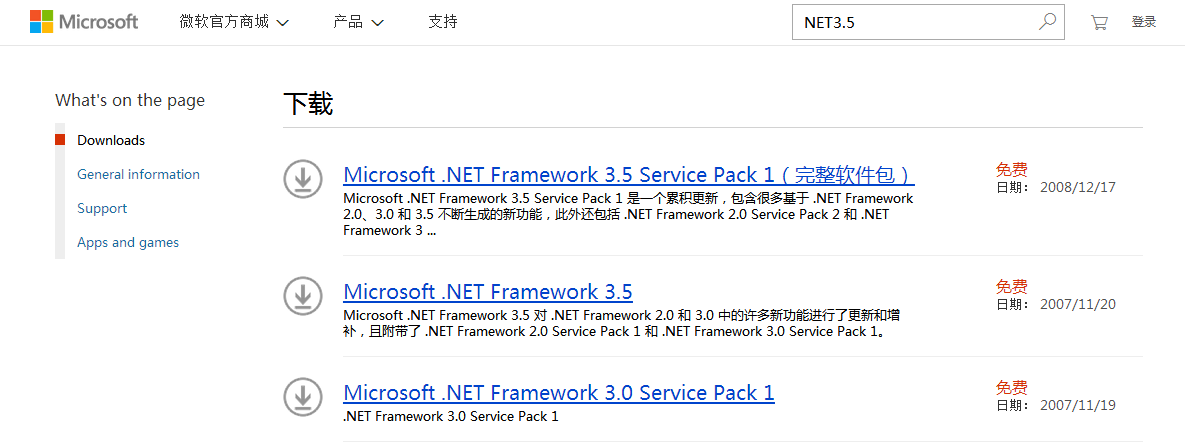Click the 登录 sign-in link
The image size is (1185, 447).
(x=1144, y=22)
